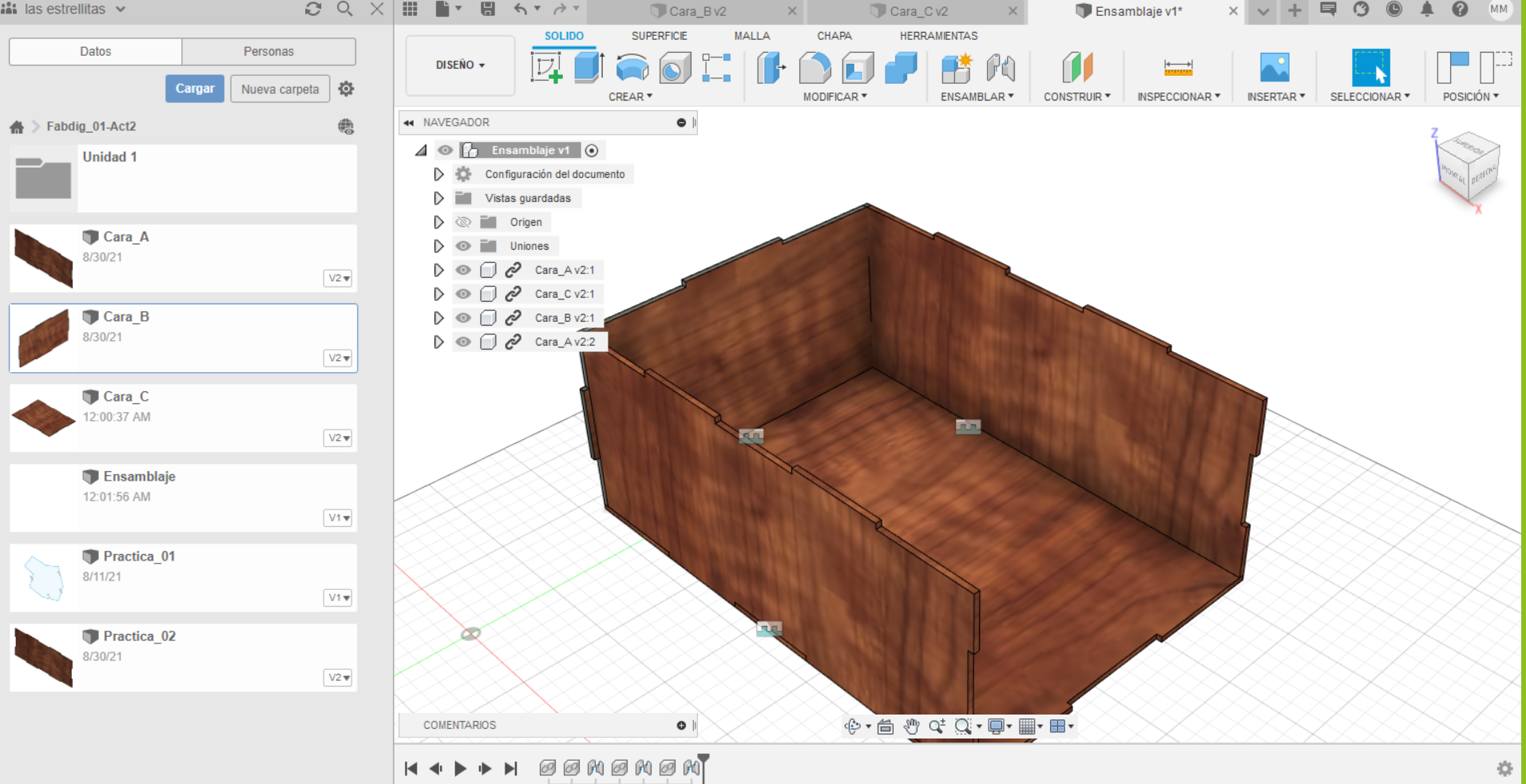Click the Cargar upload button
Screen dimensions: 1526x784
195,89
